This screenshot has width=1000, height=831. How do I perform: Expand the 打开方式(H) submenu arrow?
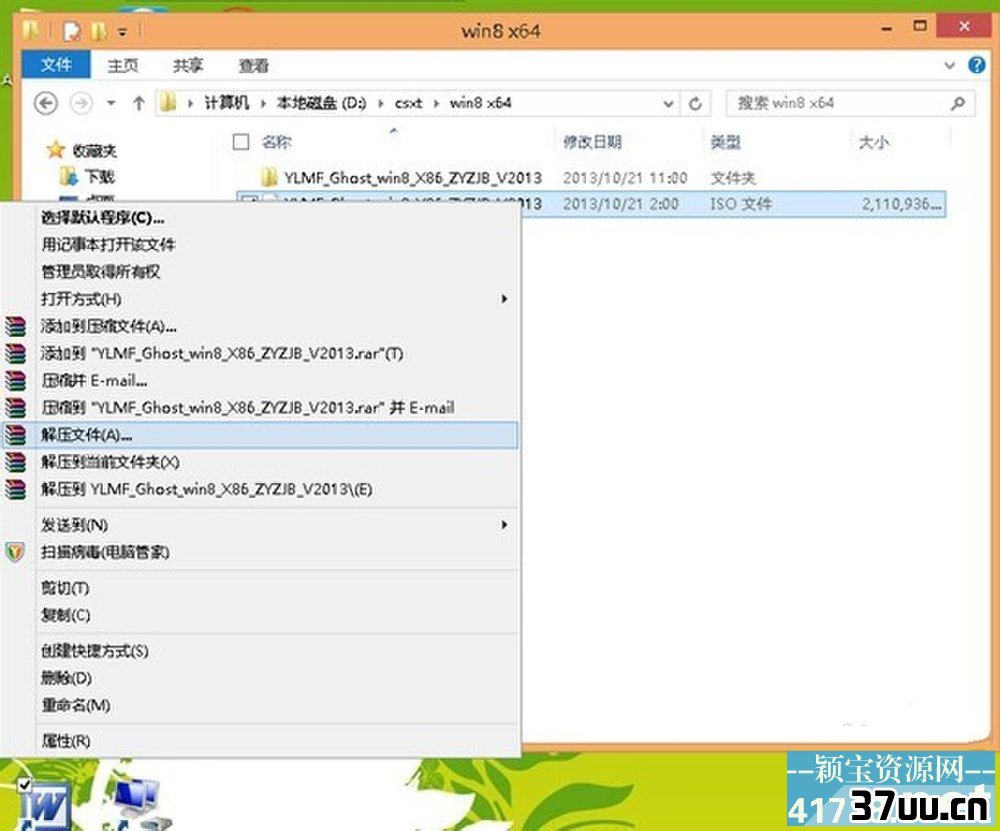coord(504,298)
